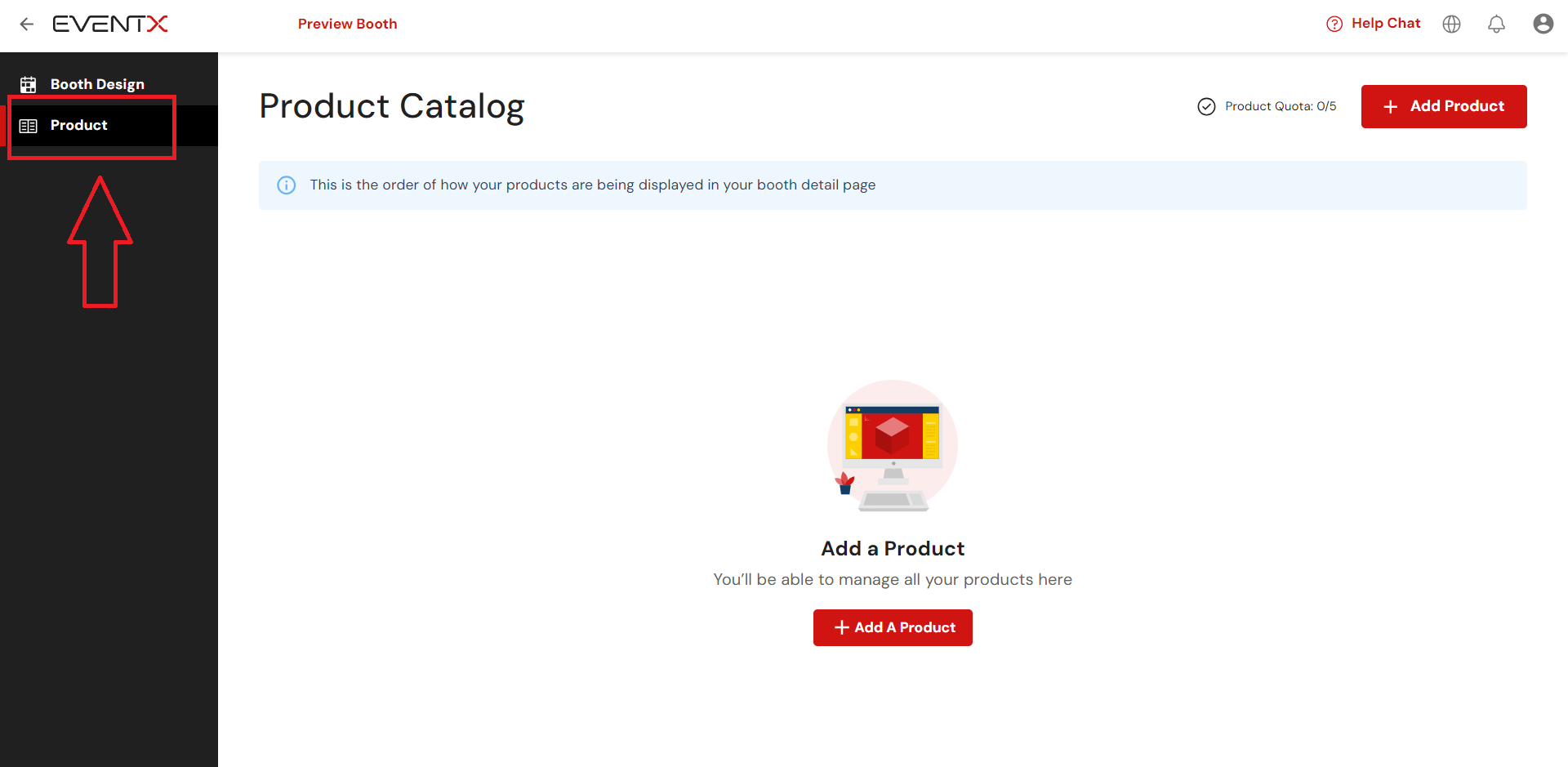Click the red Add Product button at top right
This screenshot has height=767, width=1568.
tap(1443, 106)
